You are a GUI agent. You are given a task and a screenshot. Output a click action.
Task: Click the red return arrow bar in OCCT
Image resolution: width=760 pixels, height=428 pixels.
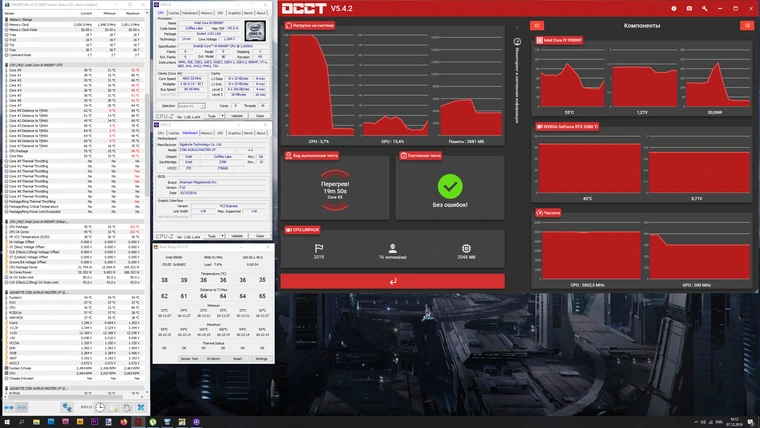392,281
